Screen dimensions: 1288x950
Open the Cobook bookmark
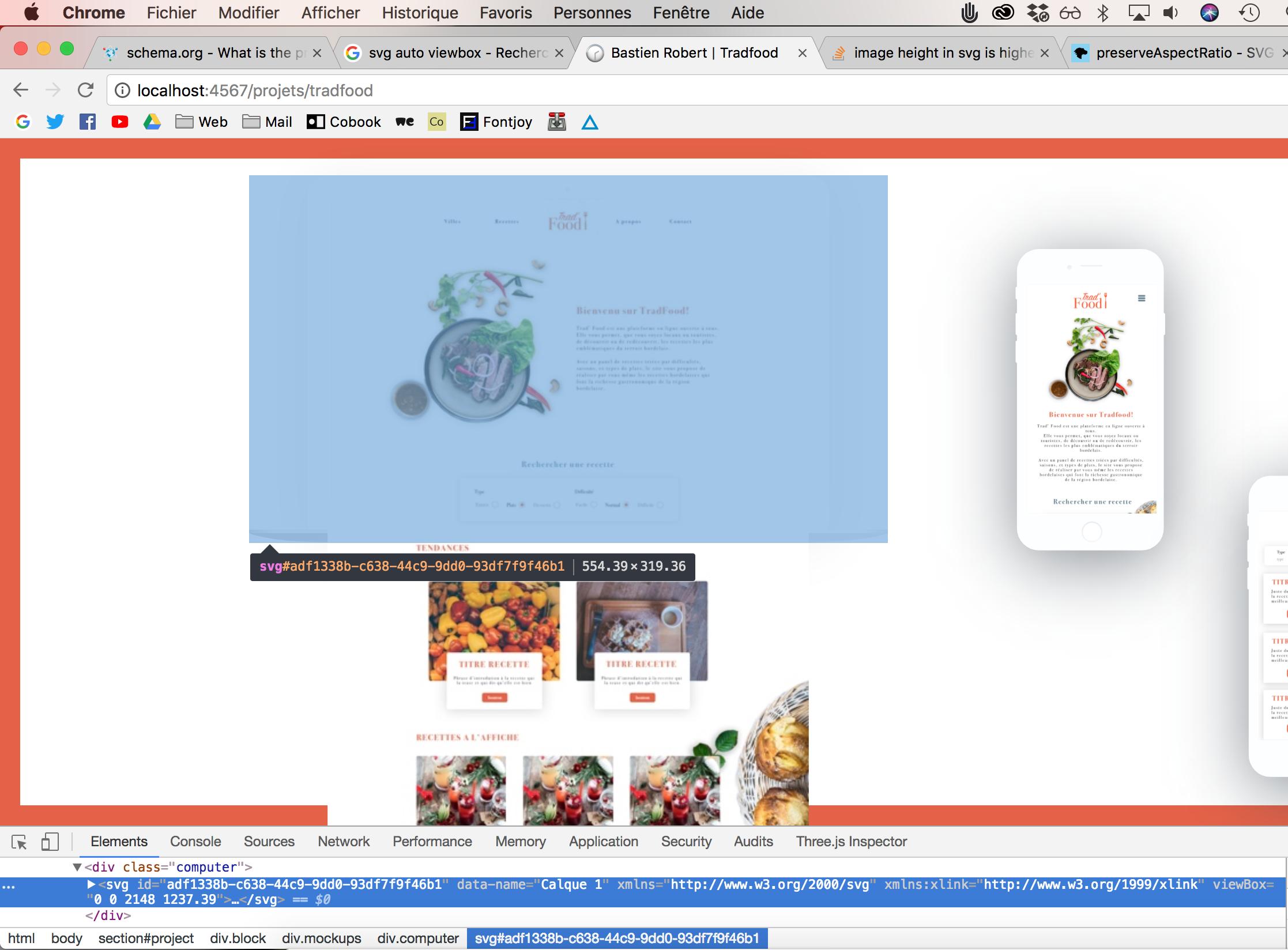pos(344,122)
